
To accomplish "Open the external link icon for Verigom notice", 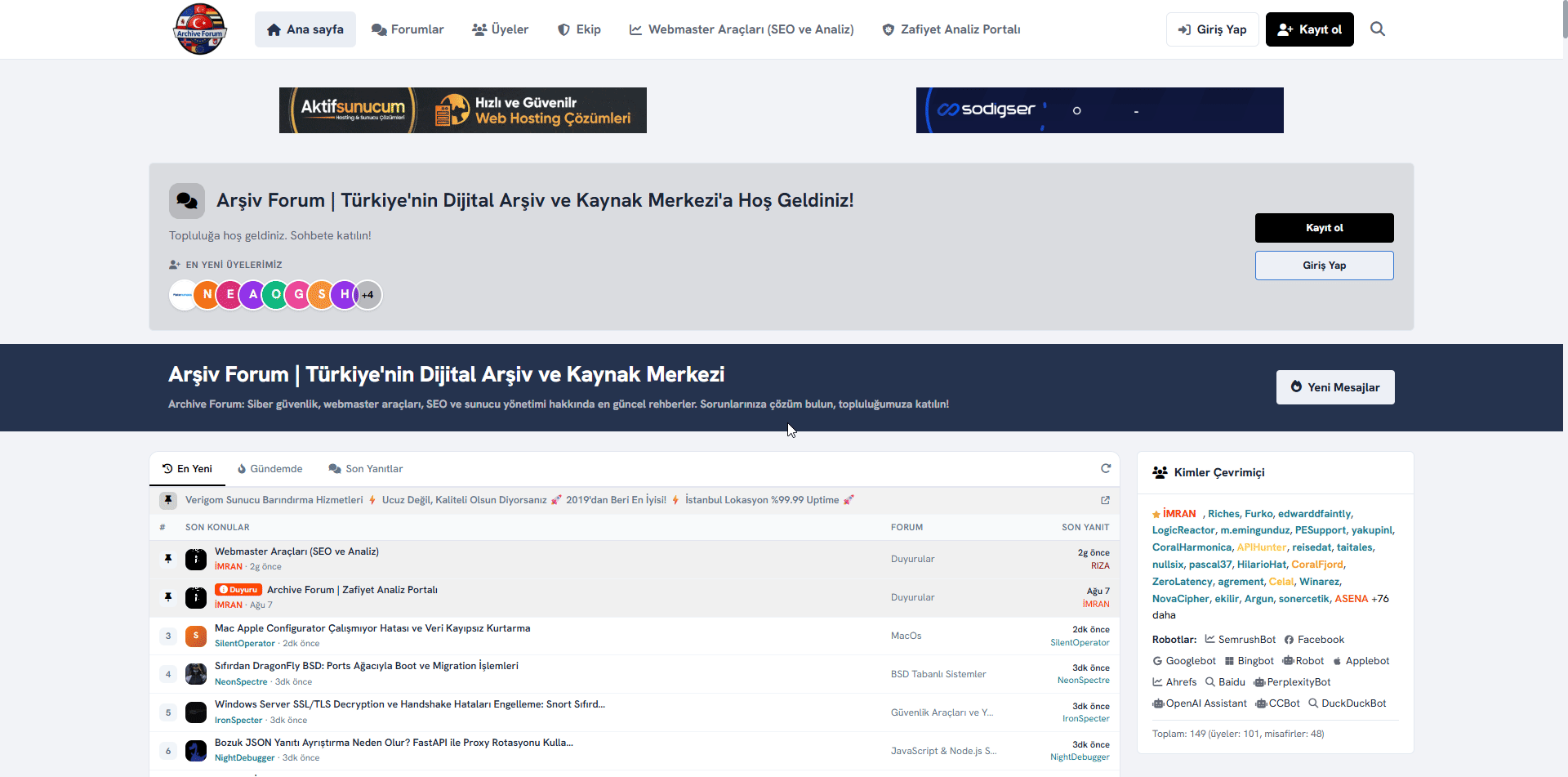I will (1105, 500).
